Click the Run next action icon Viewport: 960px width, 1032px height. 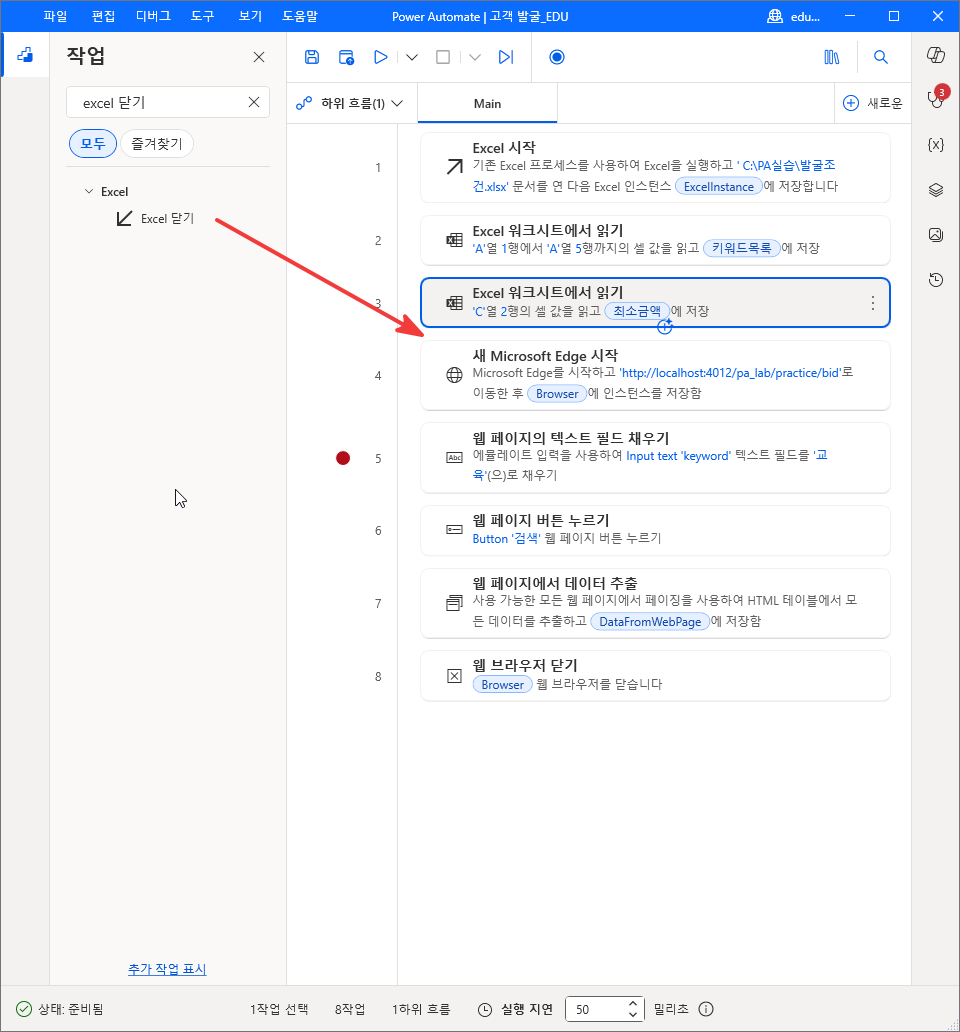click(505, 57)
